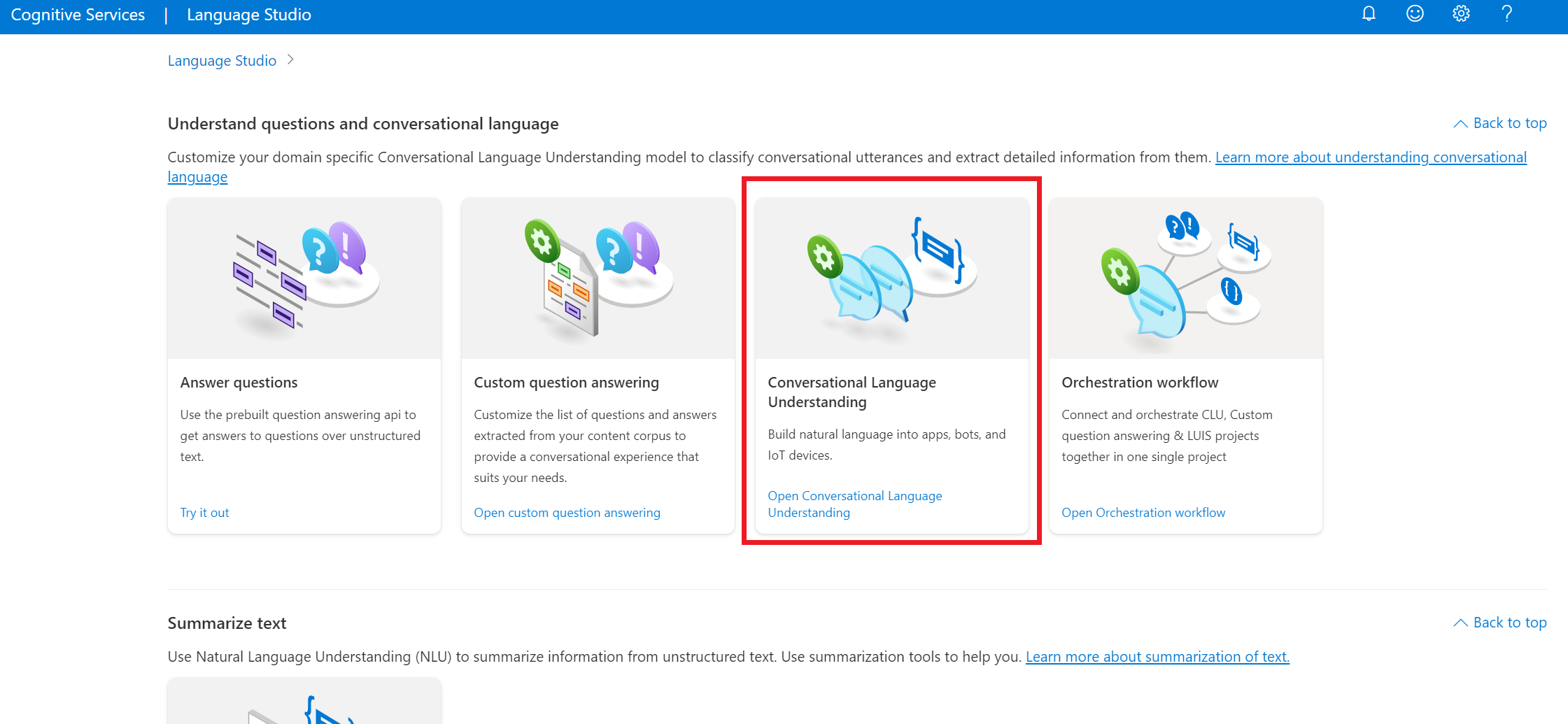
Task: Click the partially visible card under Summarize text
Action: coord(304,707)
